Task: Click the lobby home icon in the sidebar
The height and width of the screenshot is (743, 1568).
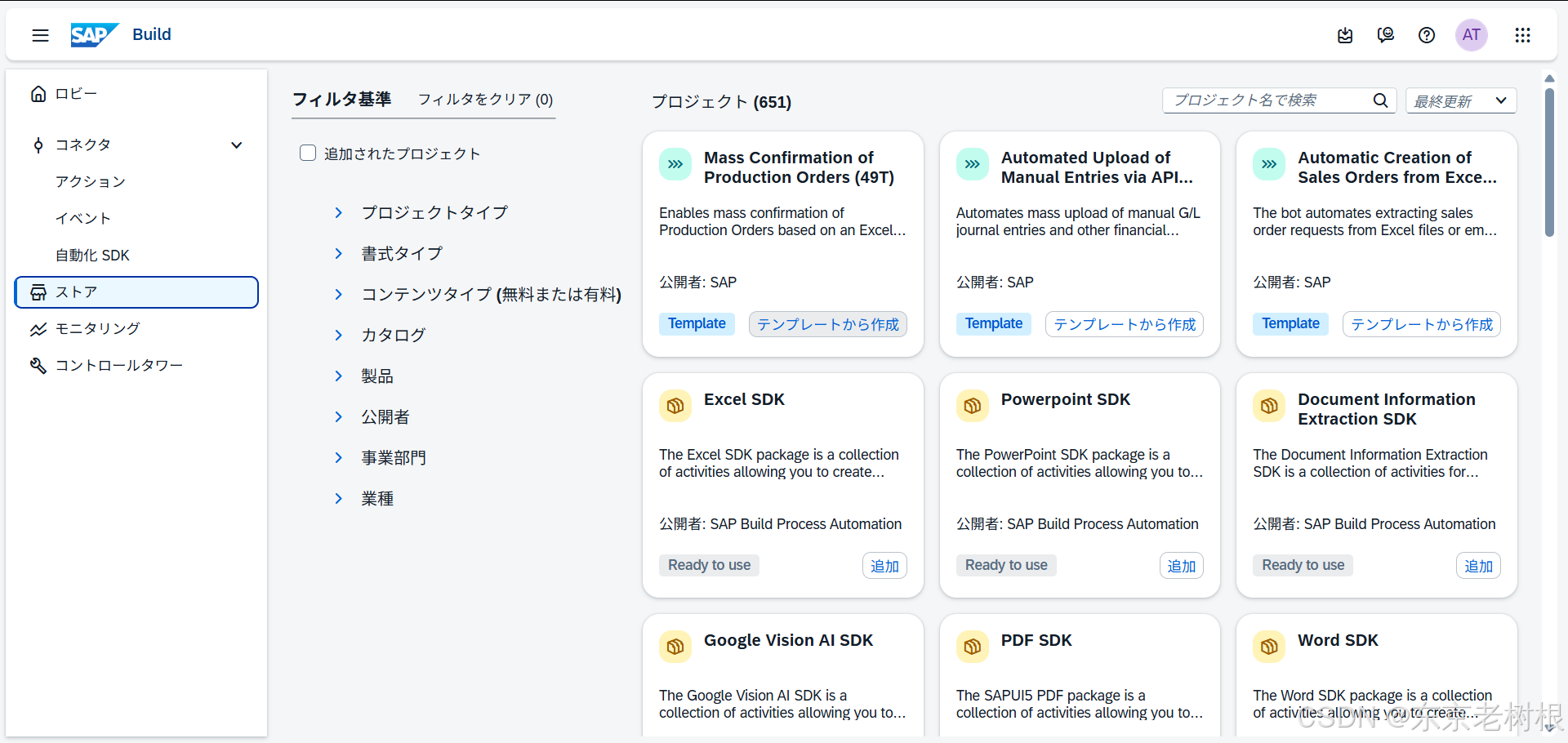Action: point(38,94)
